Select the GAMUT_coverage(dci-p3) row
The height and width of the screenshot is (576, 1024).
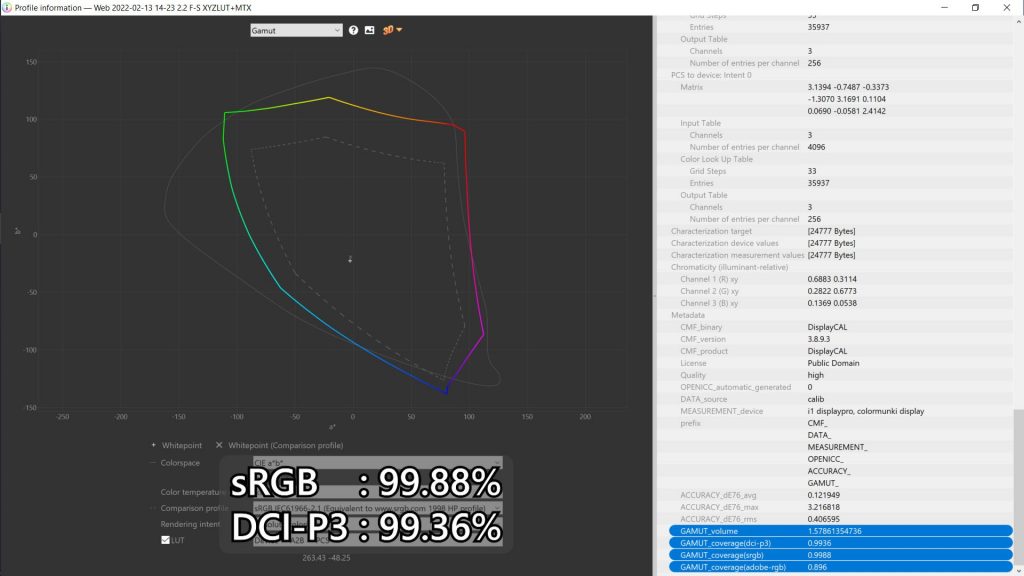point(840,543)
